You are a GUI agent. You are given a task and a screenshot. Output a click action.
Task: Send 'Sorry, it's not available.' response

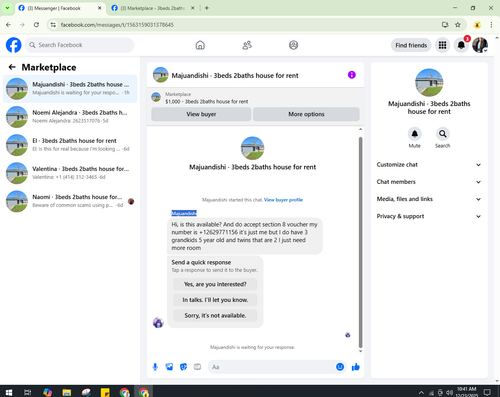215,315
